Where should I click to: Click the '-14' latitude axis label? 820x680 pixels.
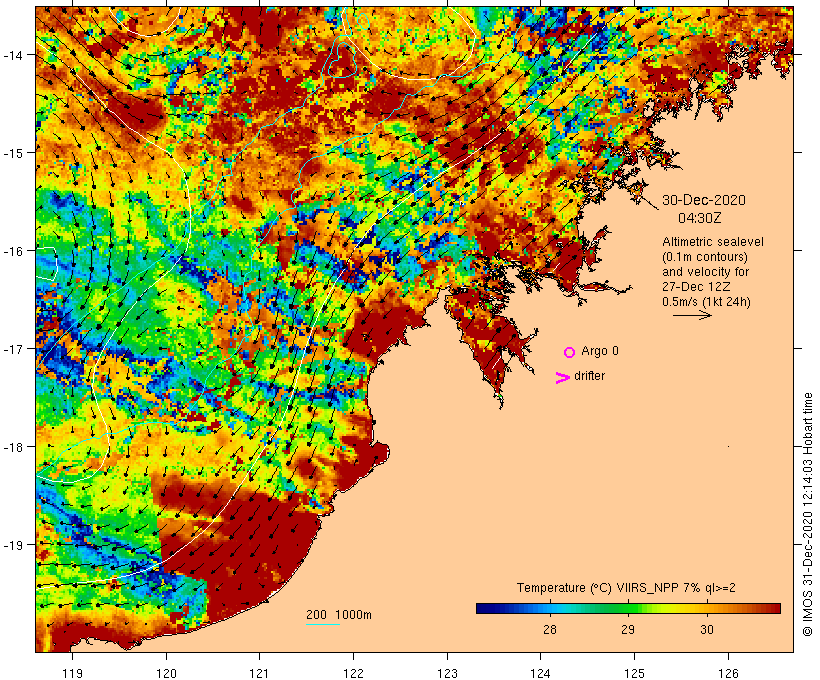pos(12,55)
